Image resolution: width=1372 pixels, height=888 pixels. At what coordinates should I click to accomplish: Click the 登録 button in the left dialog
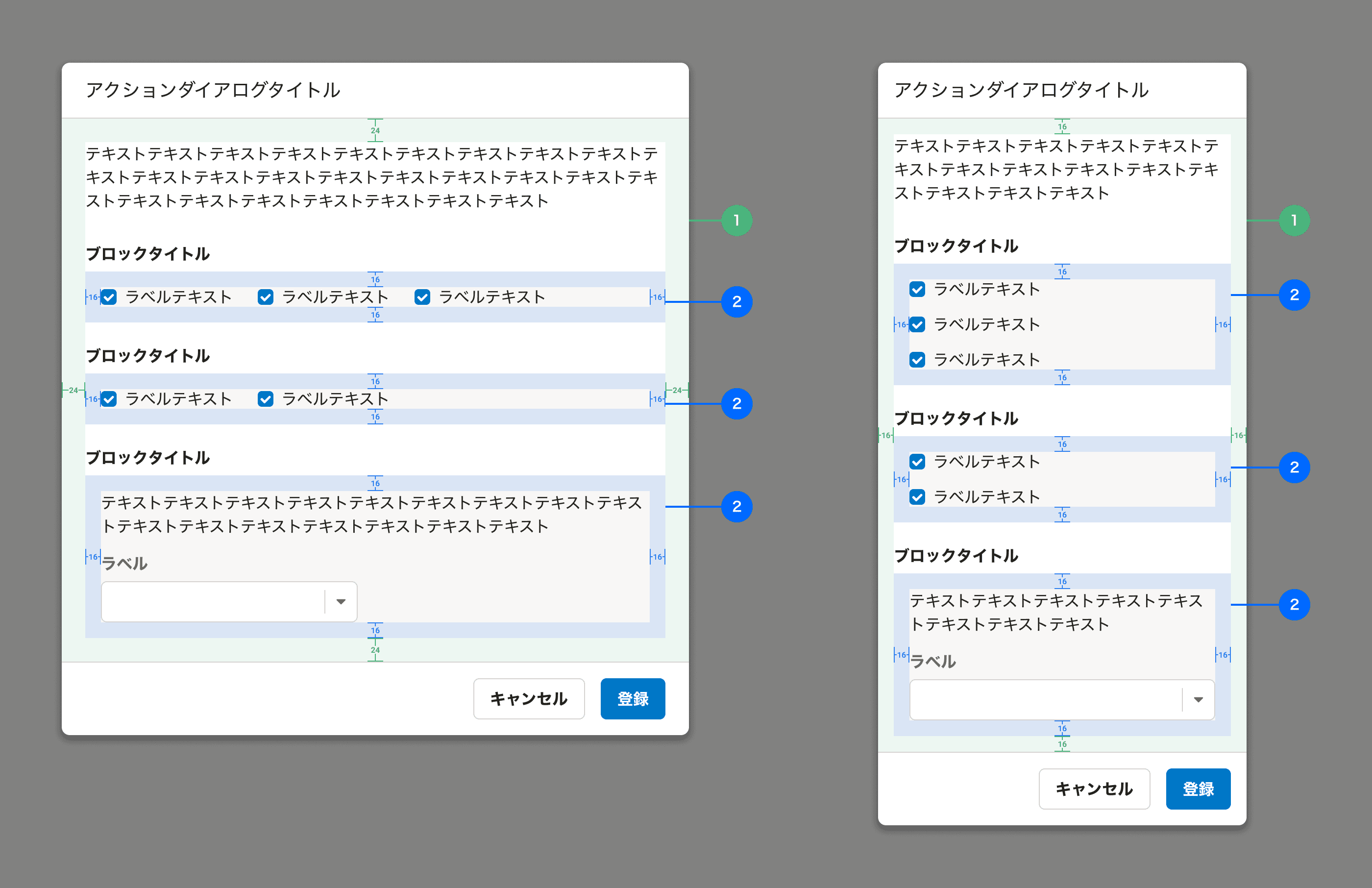pyautogui.click(x=633, y=699)
